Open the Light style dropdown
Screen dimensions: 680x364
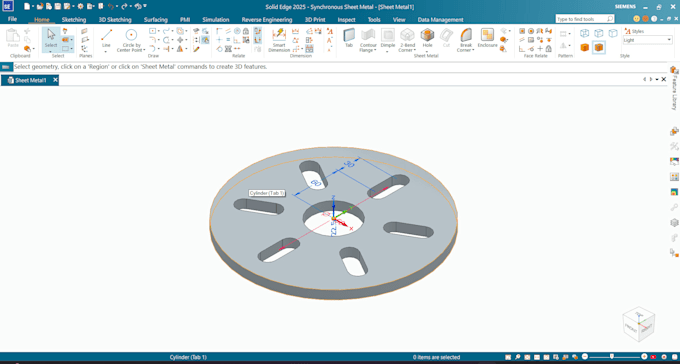[x=647, y=40]
